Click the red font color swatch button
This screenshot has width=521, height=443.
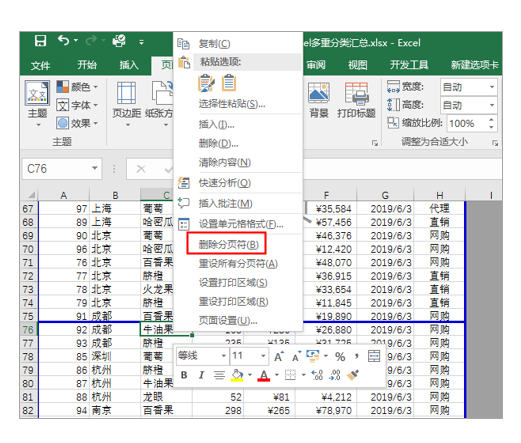point(264,376)
